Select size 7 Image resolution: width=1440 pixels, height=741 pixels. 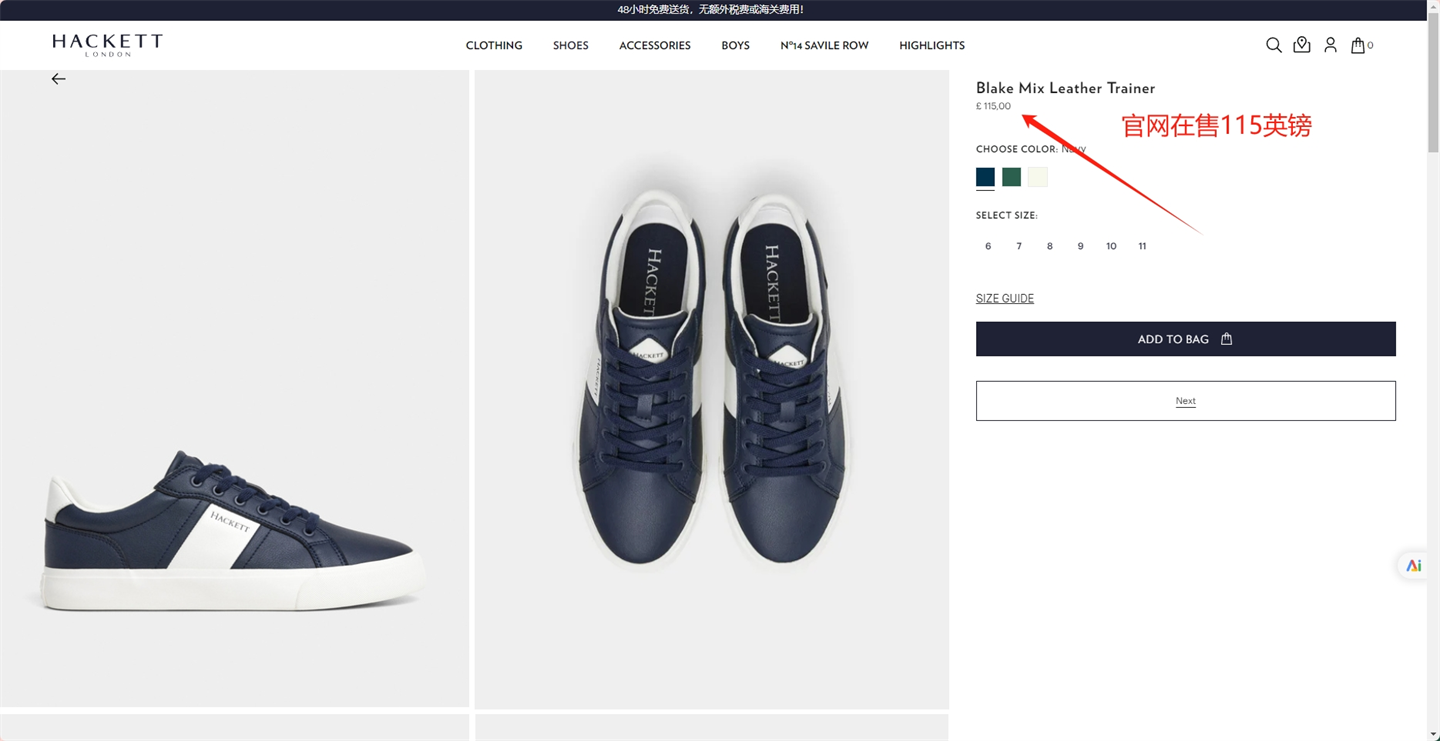pos(1019,246)
